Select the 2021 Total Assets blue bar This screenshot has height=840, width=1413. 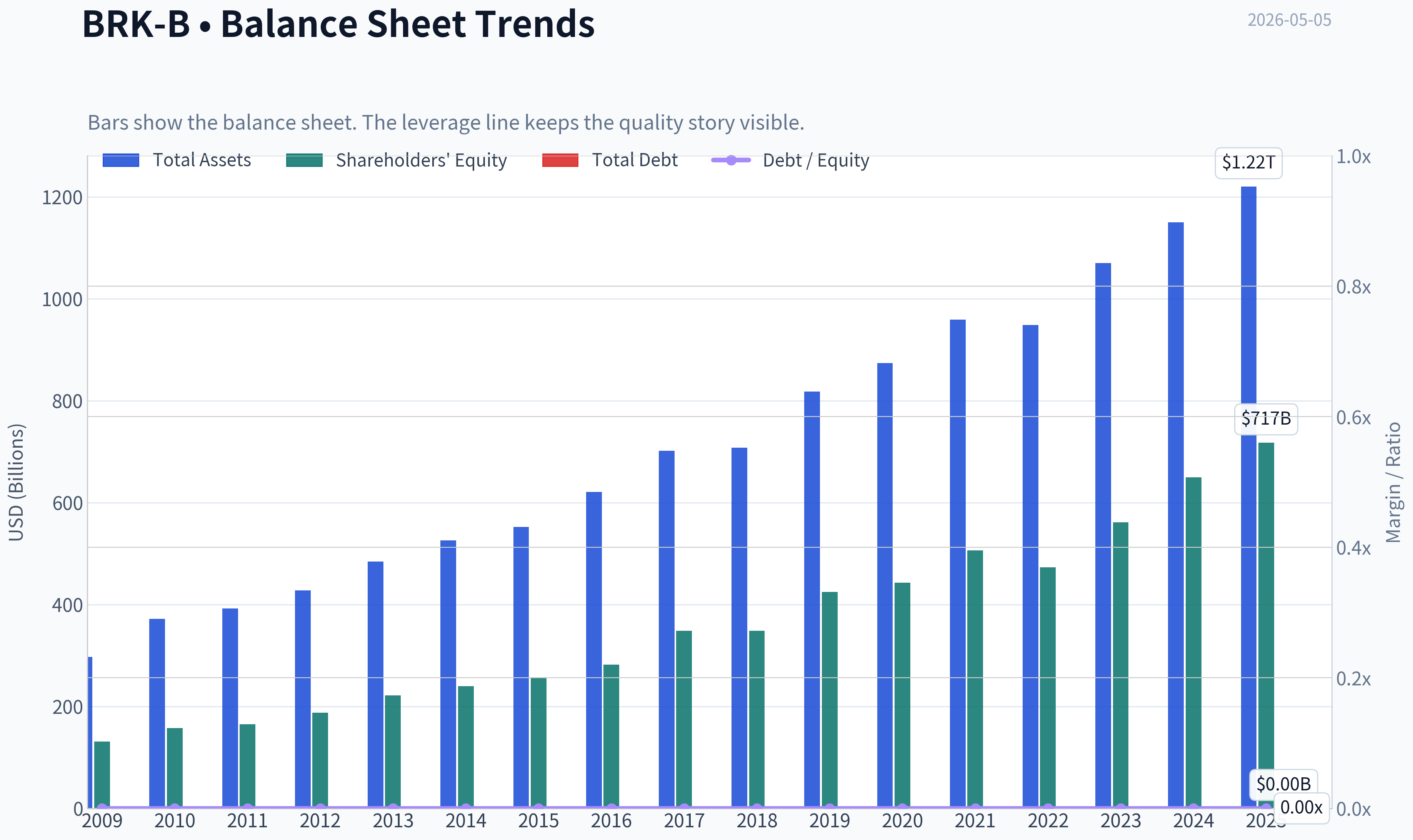click(958, 564)
